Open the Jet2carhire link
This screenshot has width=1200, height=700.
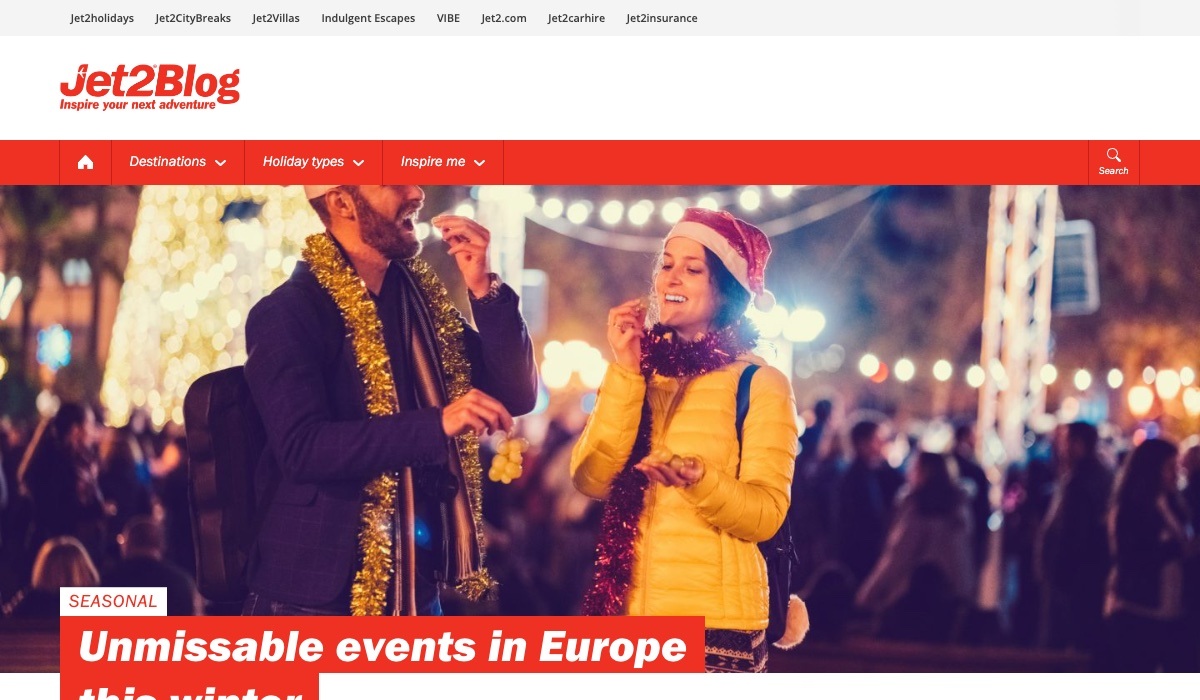[576, 18]
